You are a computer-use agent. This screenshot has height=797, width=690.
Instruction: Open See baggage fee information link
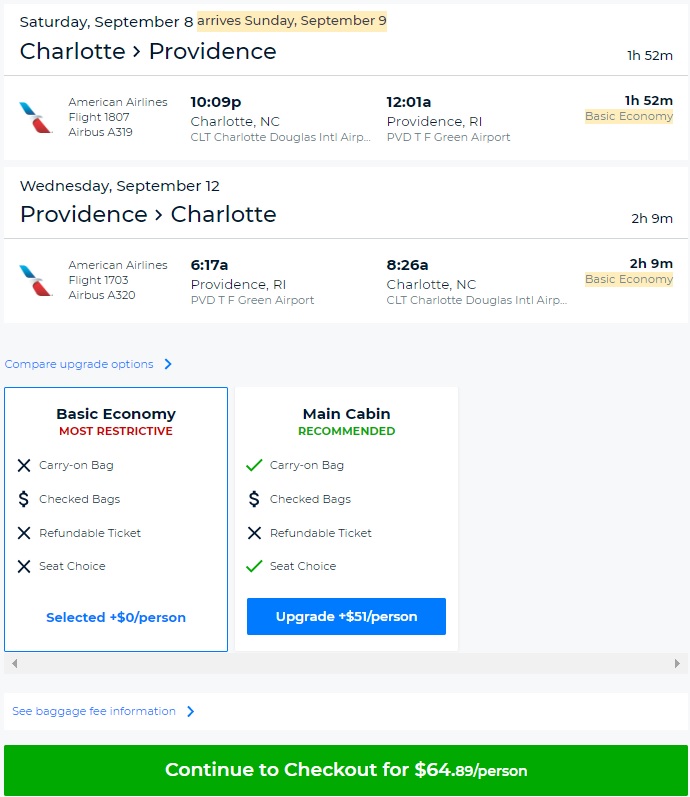click(x=94, y=712)
